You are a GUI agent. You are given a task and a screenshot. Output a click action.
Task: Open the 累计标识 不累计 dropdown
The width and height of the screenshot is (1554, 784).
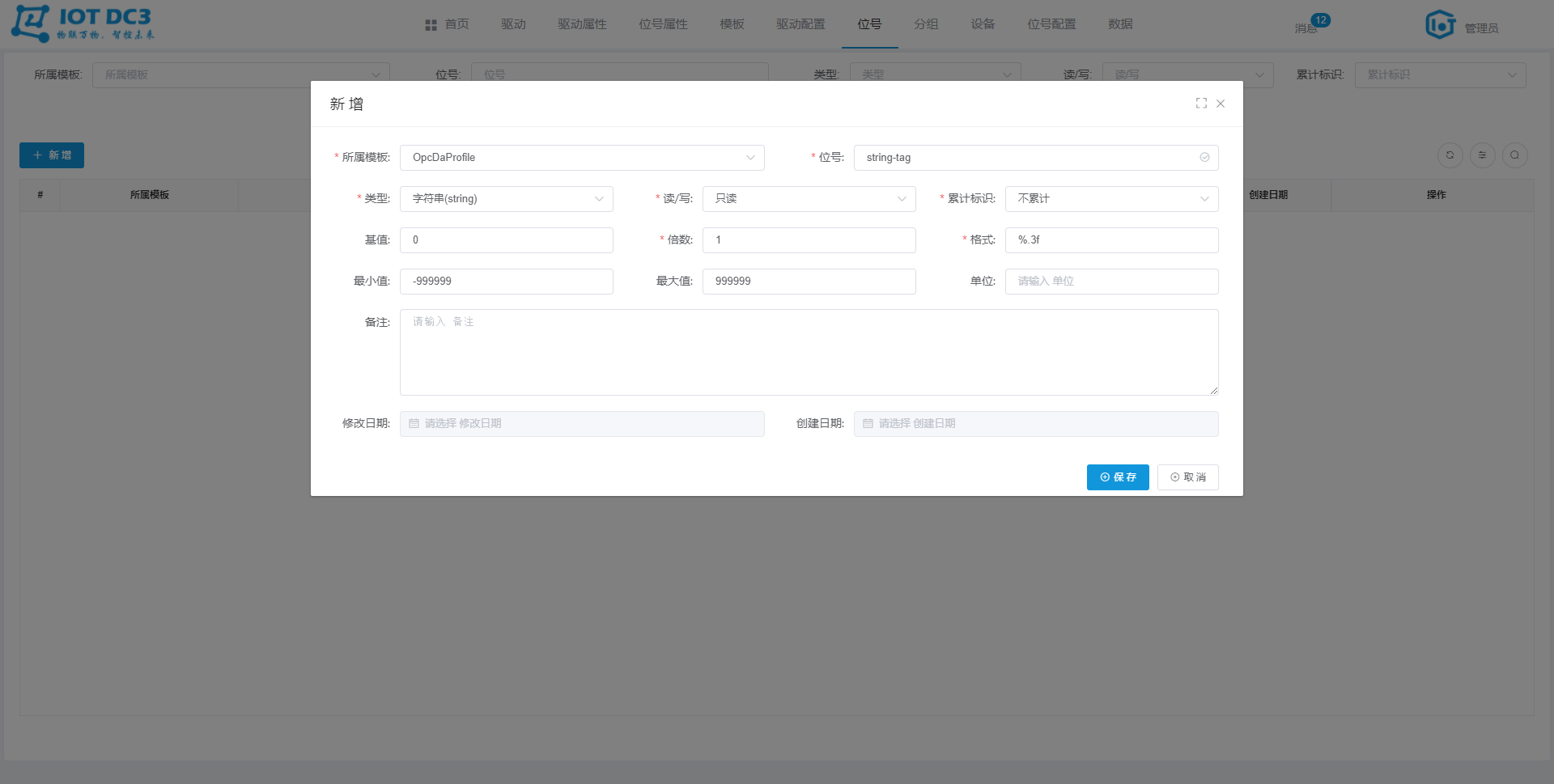coord(1111,199)
